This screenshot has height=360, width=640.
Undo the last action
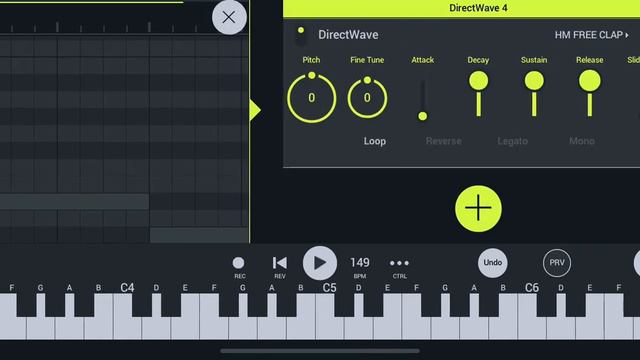(x=493, y=263)
